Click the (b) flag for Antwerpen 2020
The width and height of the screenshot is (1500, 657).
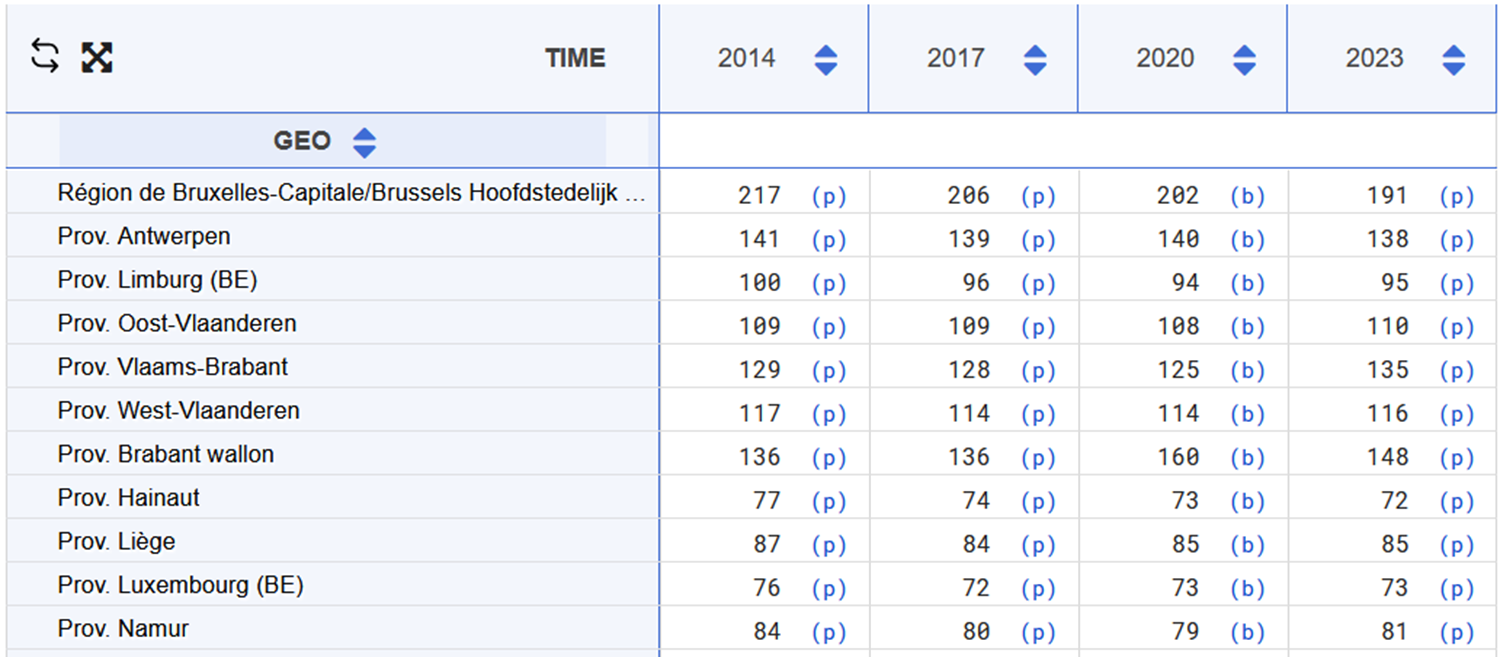coord(1247,240)
